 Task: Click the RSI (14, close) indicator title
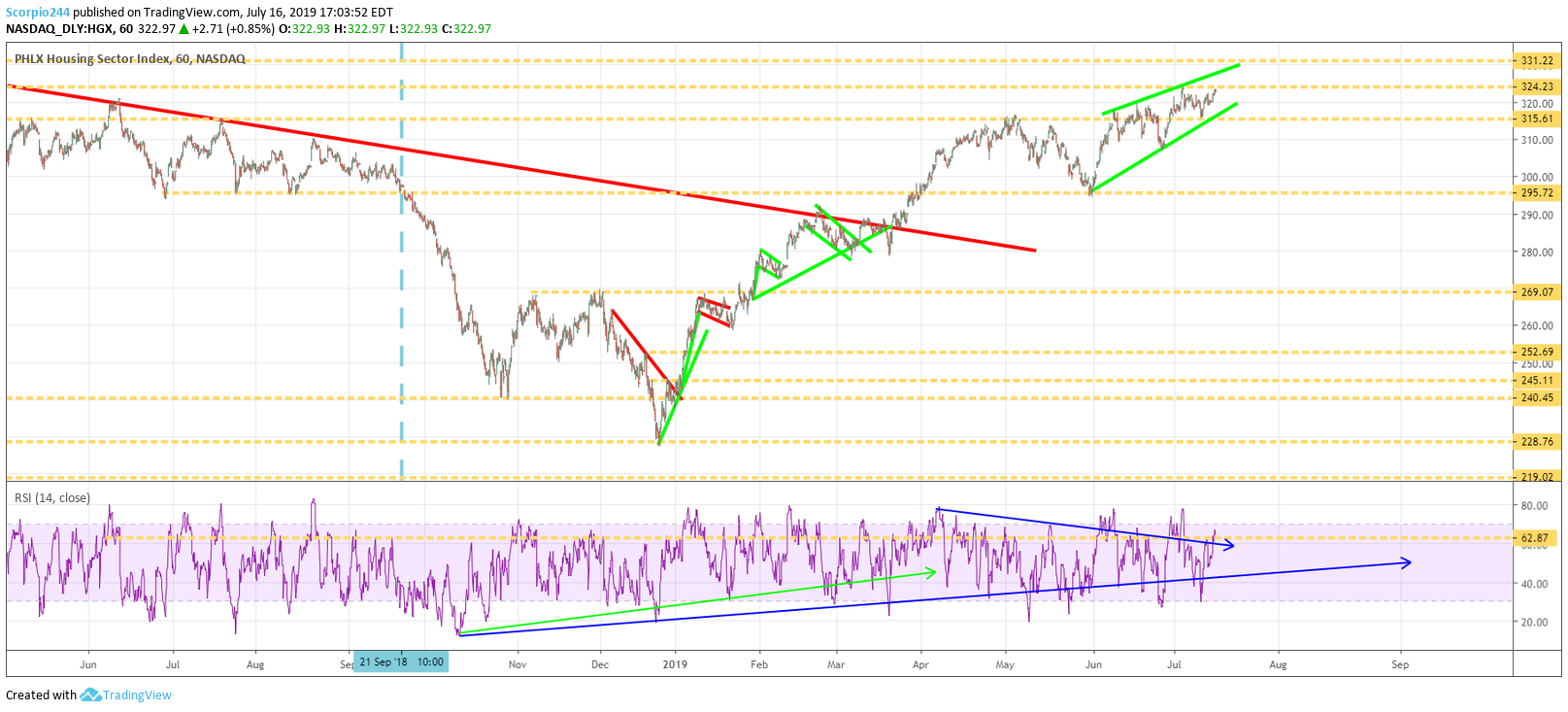[52, 497]
